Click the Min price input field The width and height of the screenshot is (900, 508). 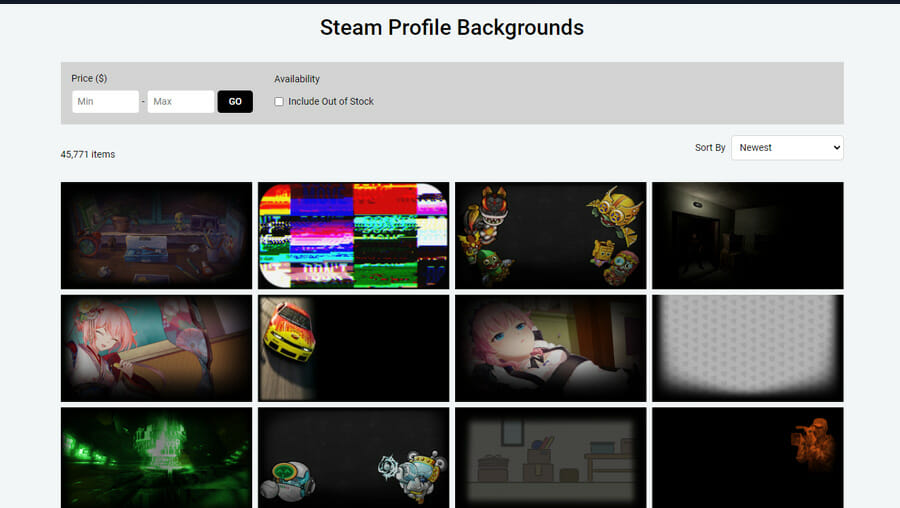(x=105, y=102)
